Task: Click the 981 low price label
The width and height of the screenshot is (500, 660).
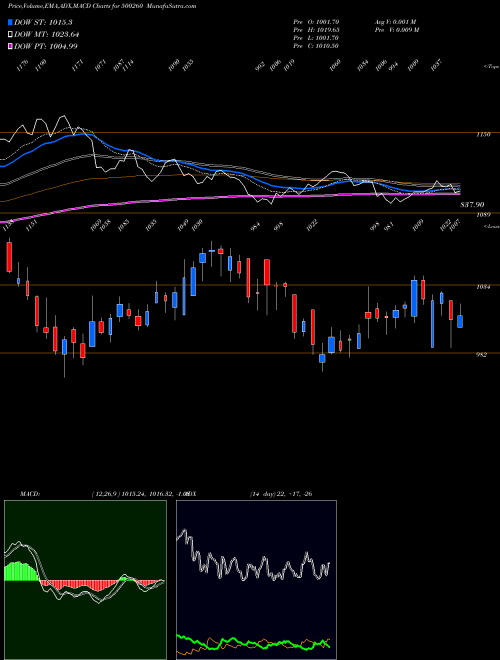Action: [390, 226]
